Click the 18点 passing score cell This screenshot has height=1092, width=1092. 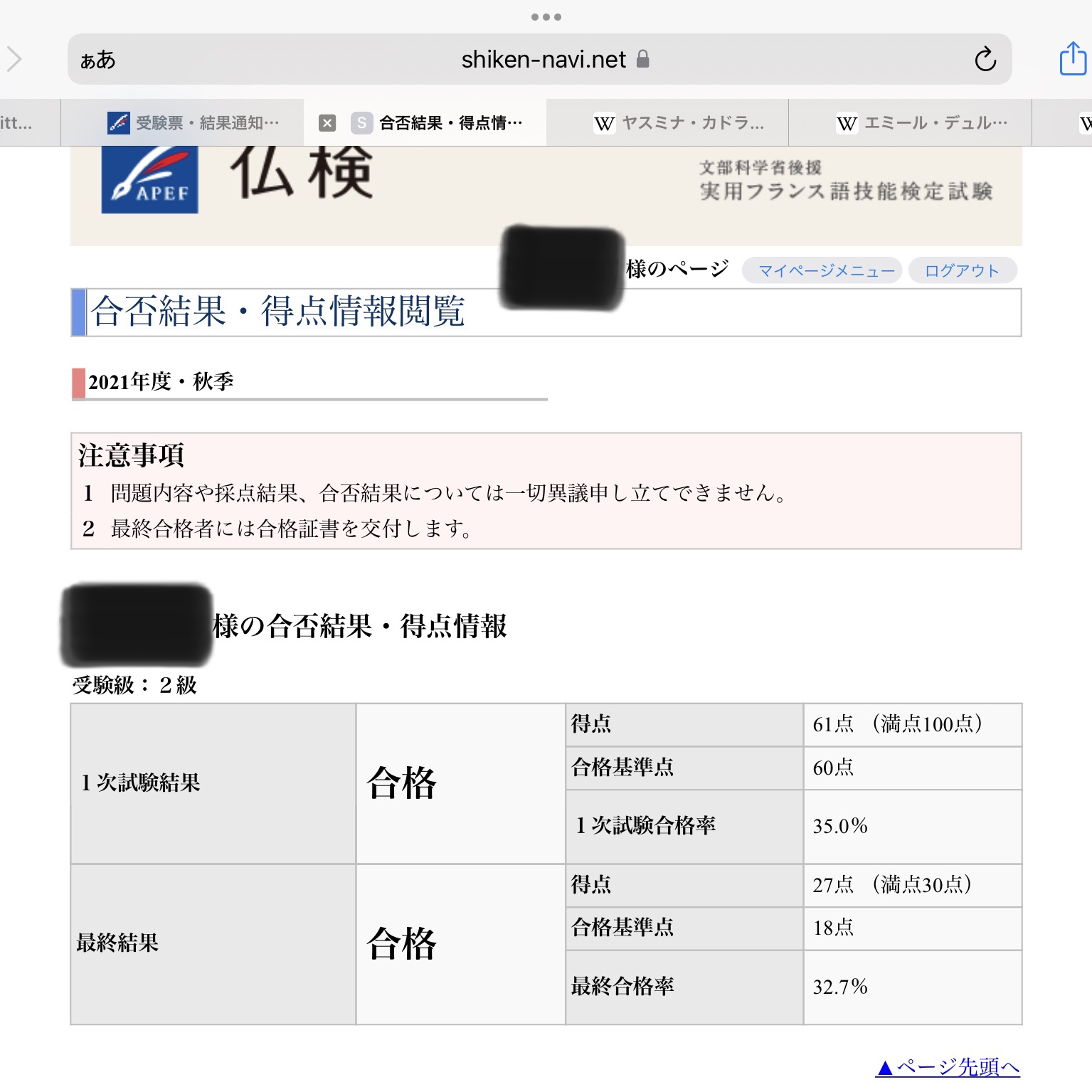[x=913, y=928]
